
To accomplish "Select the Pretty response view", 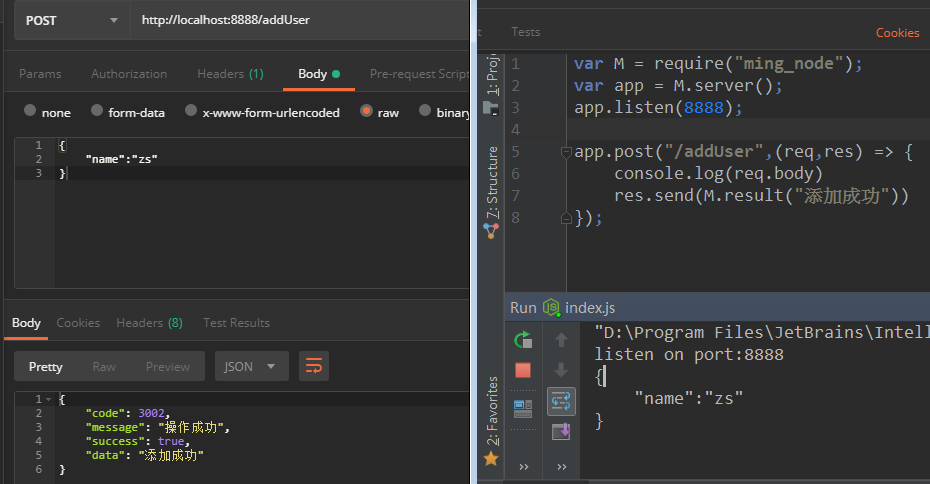I will tap(46, 367).
